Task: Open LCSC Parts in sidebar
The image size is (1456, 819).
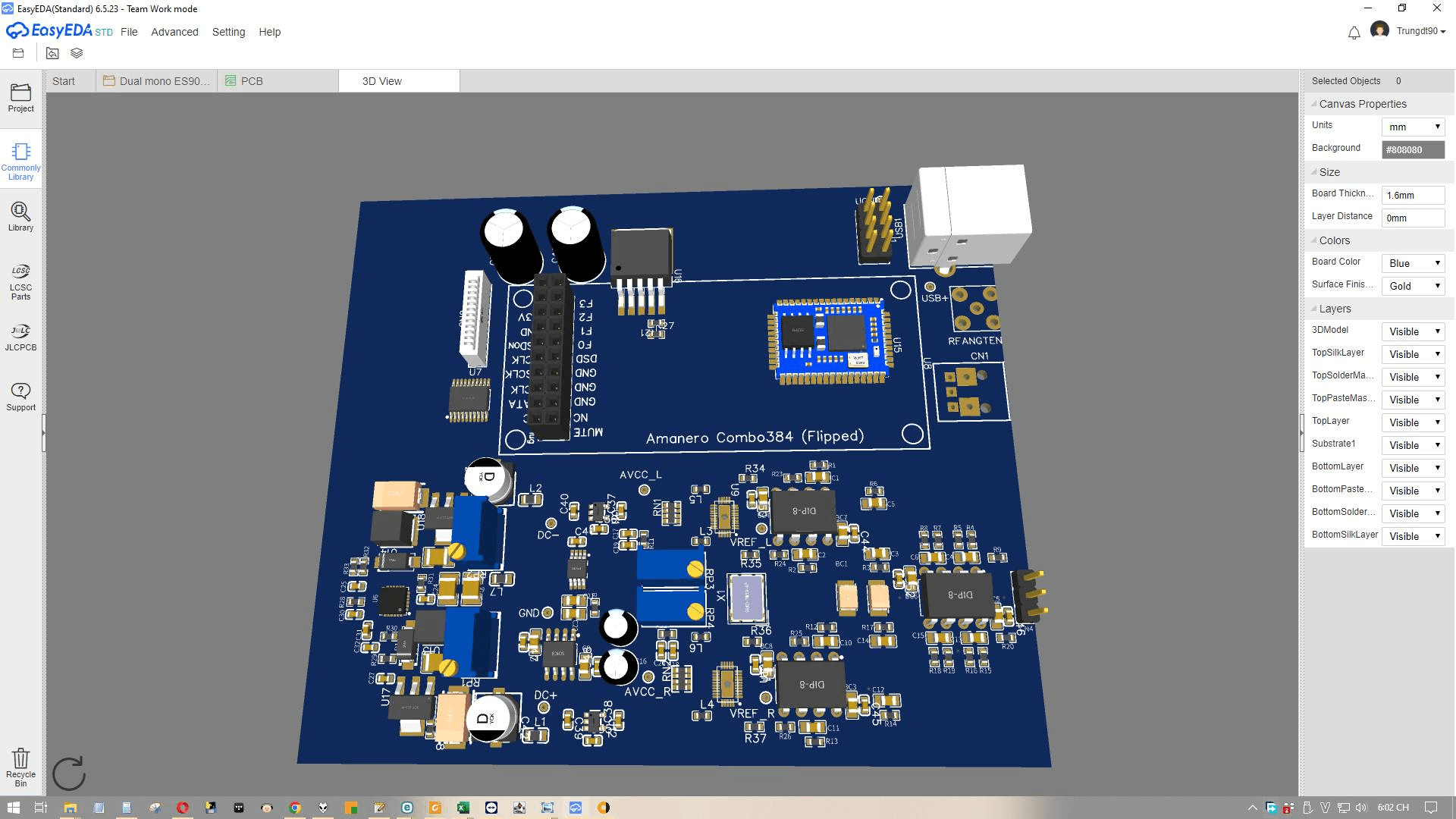Action: coord(20,281)
